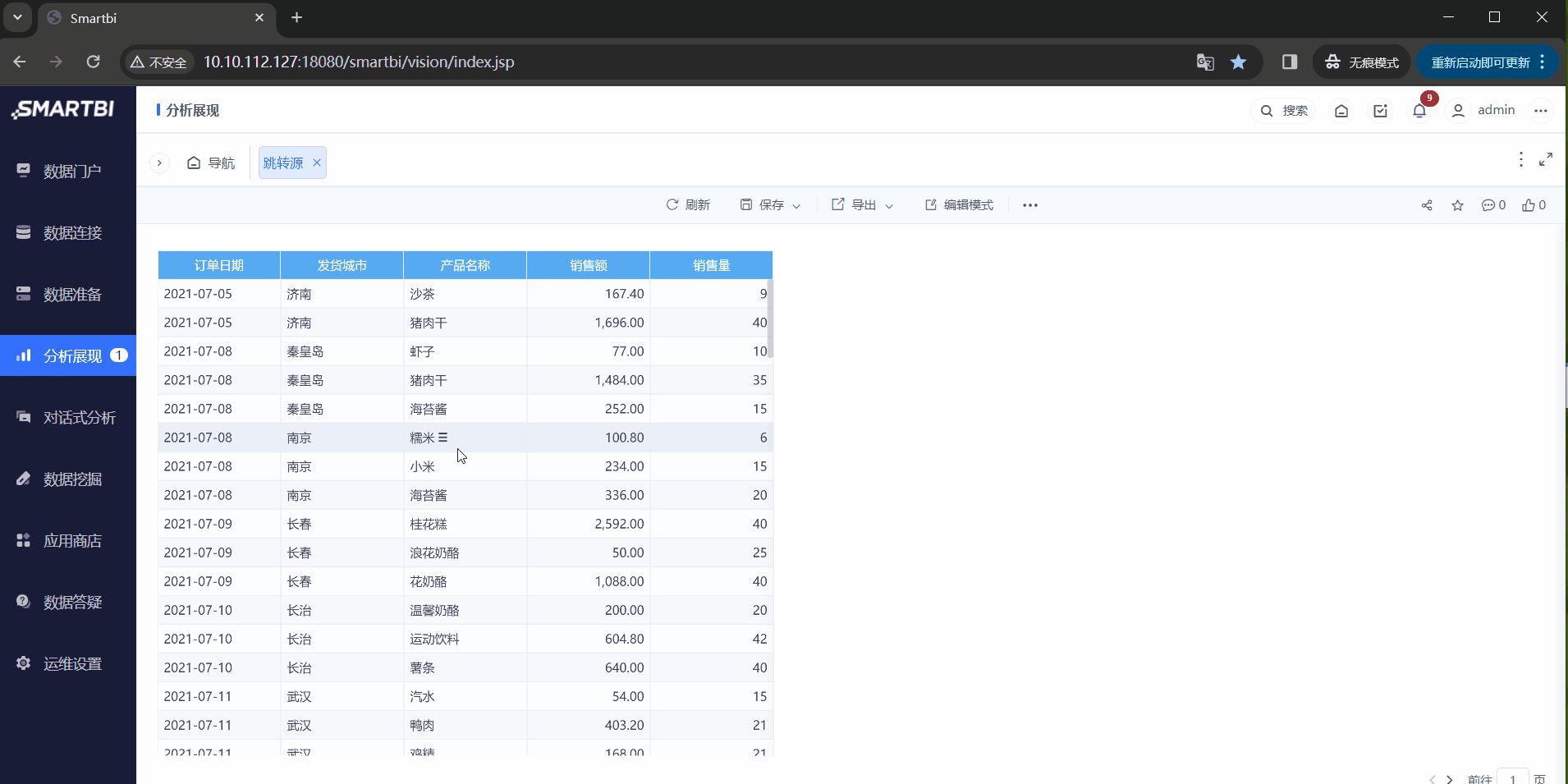This screenshot has height=784, width=1568.
Task: Open the admin user menu
Action: [x=1483, y=110]
